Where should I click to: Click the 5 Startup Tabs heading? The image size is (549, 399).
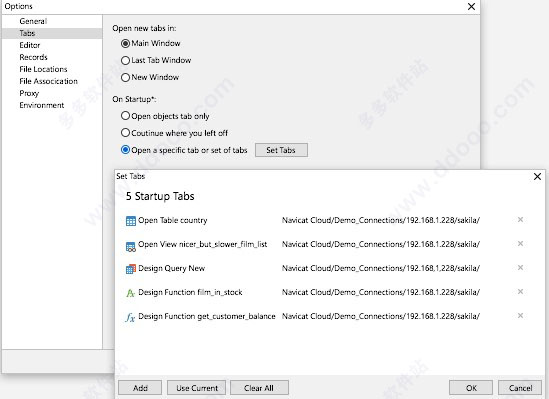[x=160, y=196]
